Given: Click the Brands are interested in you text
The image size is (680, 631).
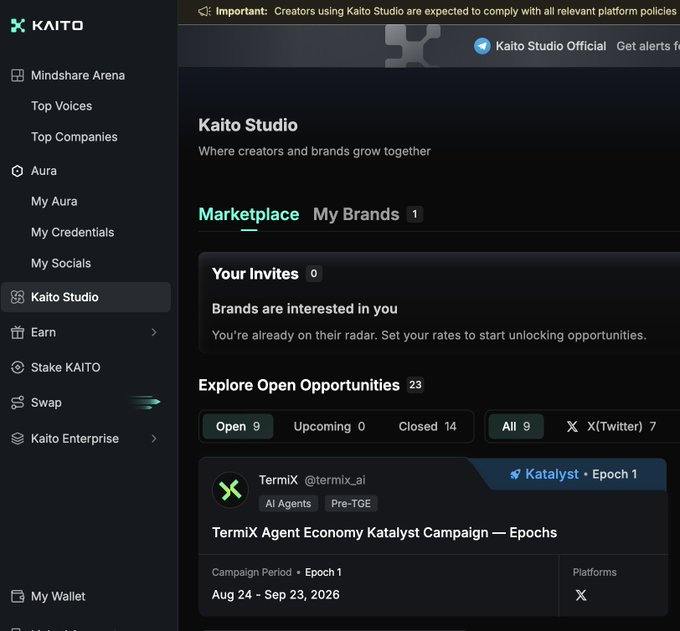Looking at the screenshot, I should pyautogui.click(x=304, y=309).
